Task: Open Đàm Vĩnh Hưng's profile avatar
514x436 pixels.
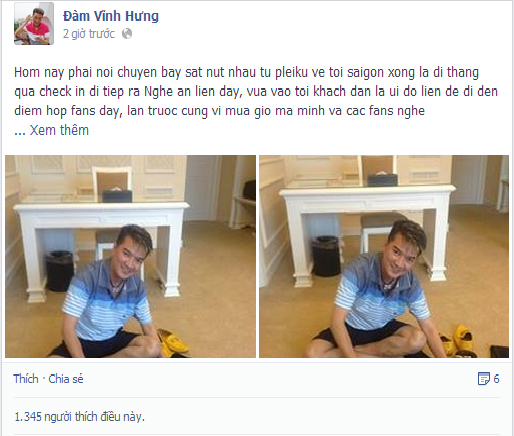Action: coord(34,24)
